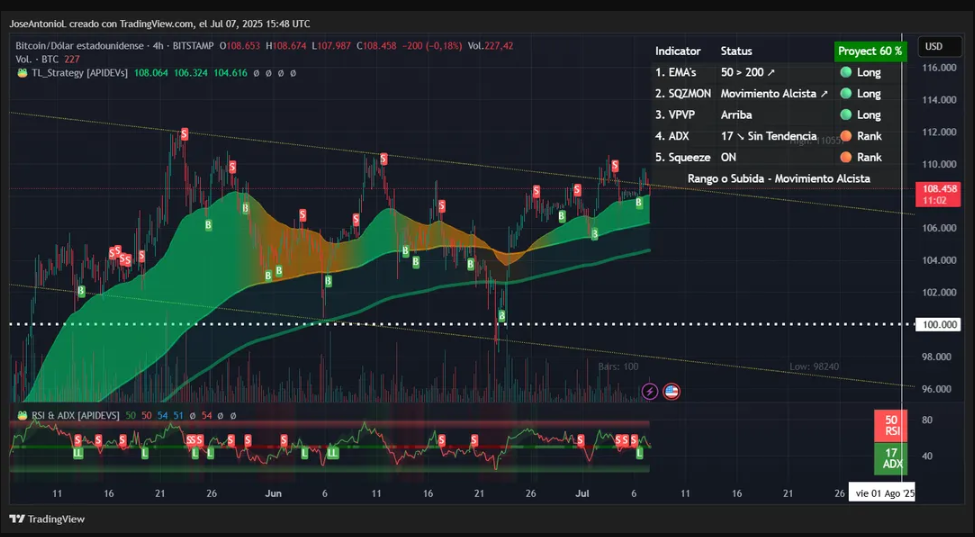Click the TL_Strategy indicator icon
This screenshot has height=537, width=975.
point(21,73)
